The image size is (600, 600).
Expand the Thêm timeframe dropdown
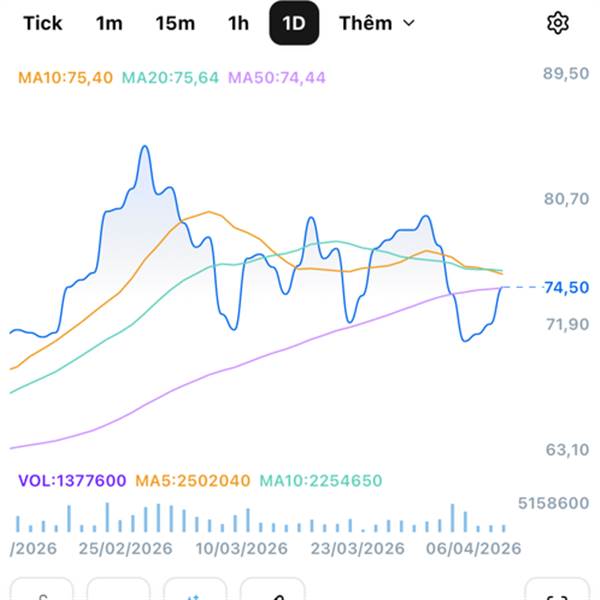(x=376, y=23)
